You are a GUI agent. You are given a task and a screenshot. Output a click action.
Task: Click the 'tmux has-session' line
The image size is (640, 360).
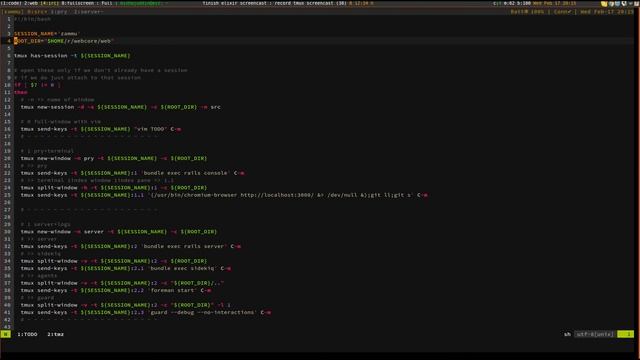coord(72,56)
